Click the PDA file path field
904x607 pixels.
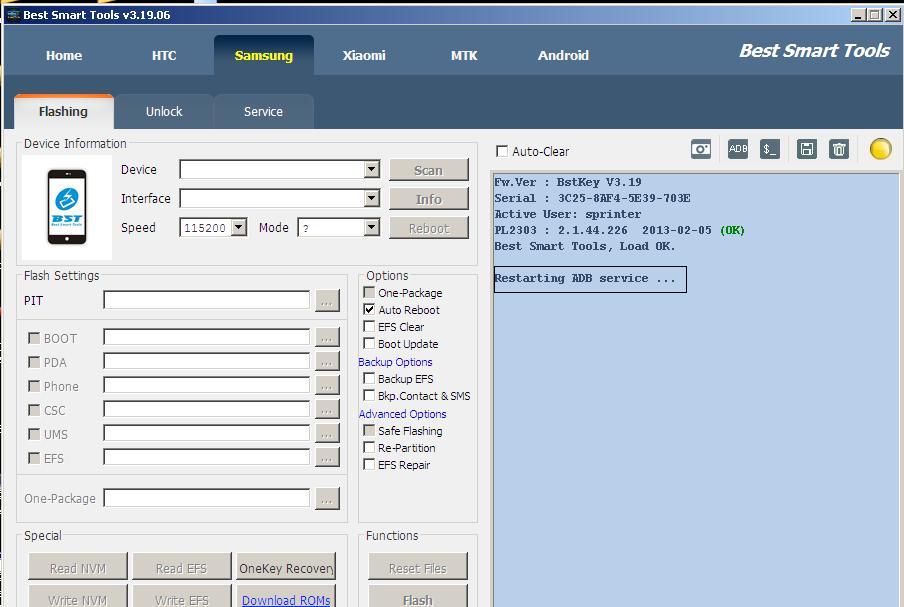click(x=206, y=361)
